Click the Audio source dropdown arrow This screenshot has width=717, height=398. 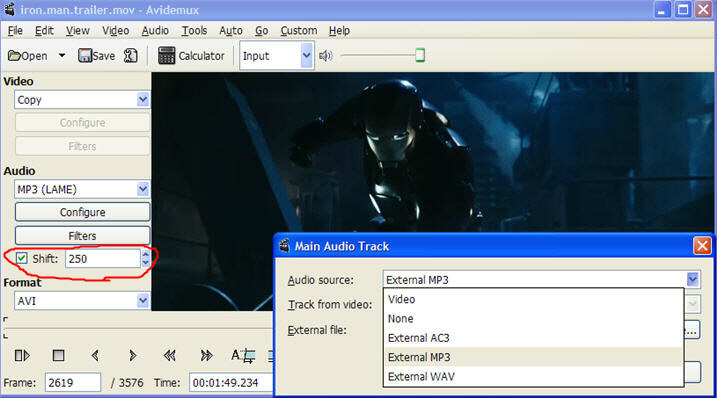693,279
